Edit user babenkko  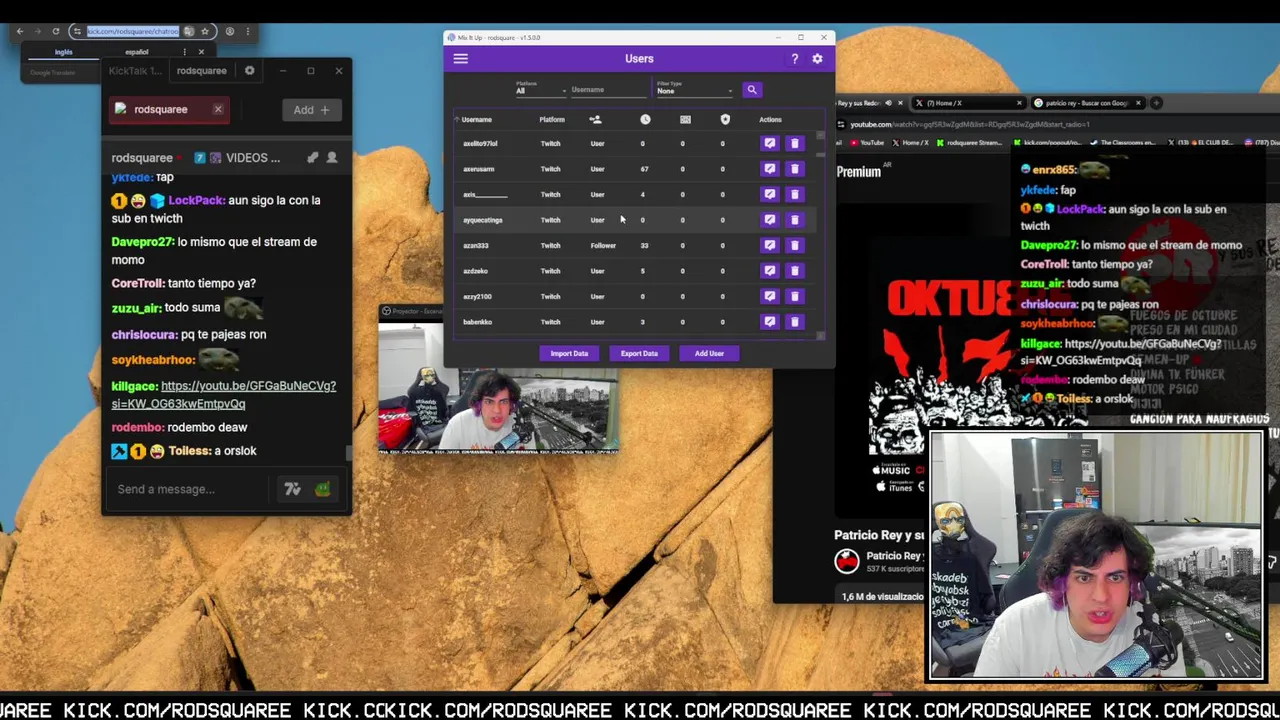769,322
